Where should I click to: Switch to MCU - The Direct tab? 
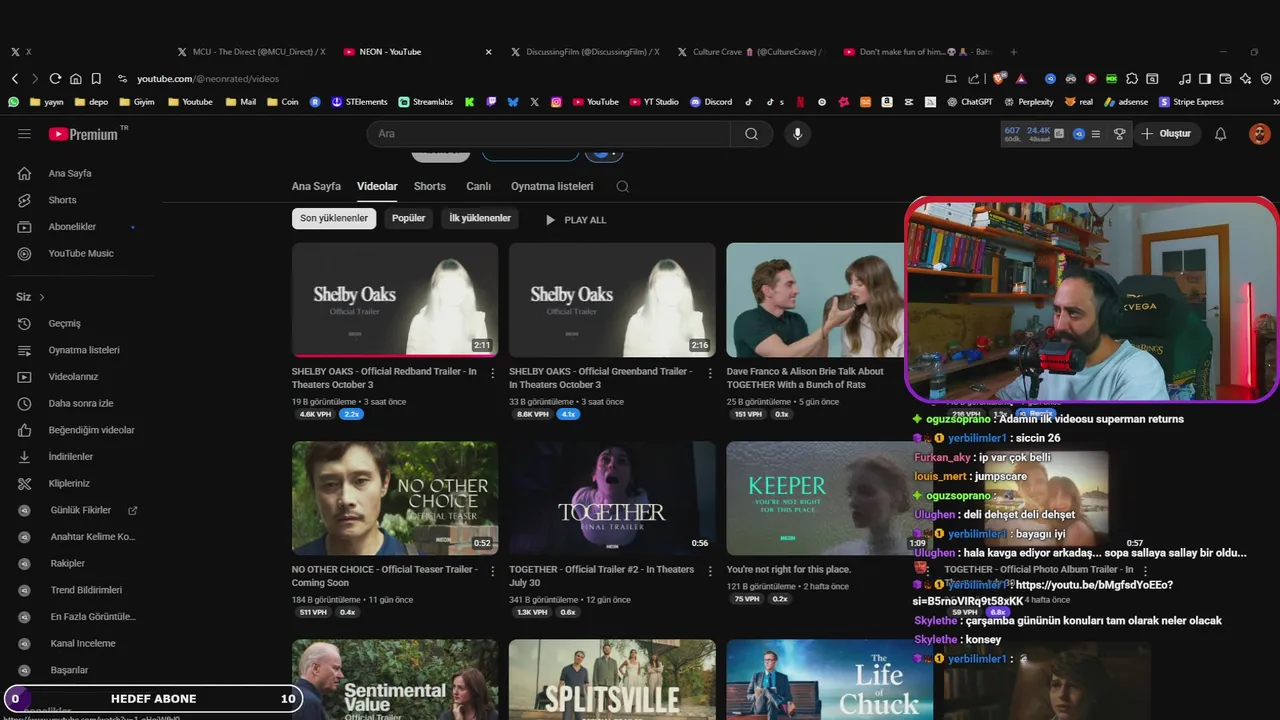[250, 52]
